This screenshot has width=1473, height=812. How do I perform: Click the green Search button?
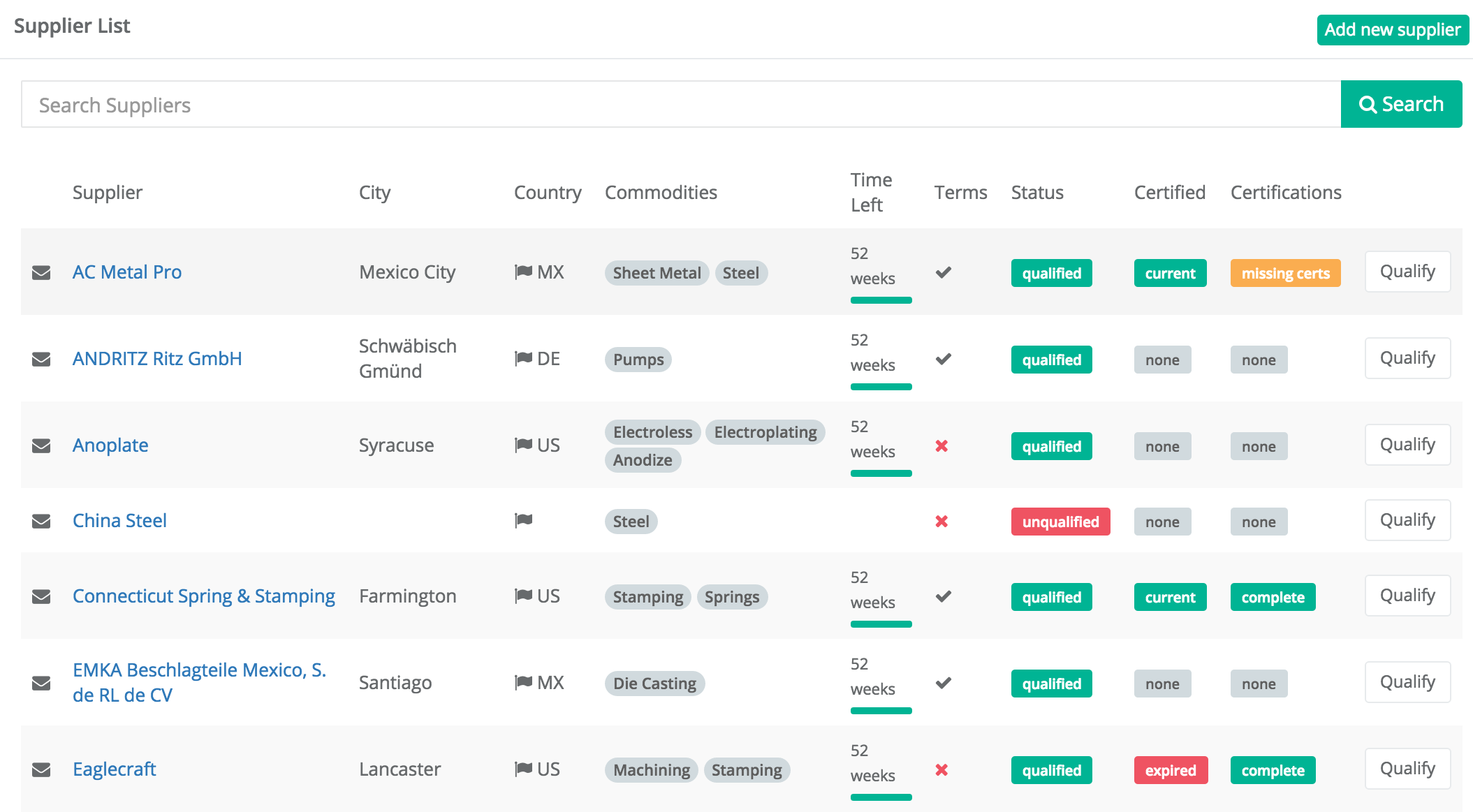click(1401, 104)
